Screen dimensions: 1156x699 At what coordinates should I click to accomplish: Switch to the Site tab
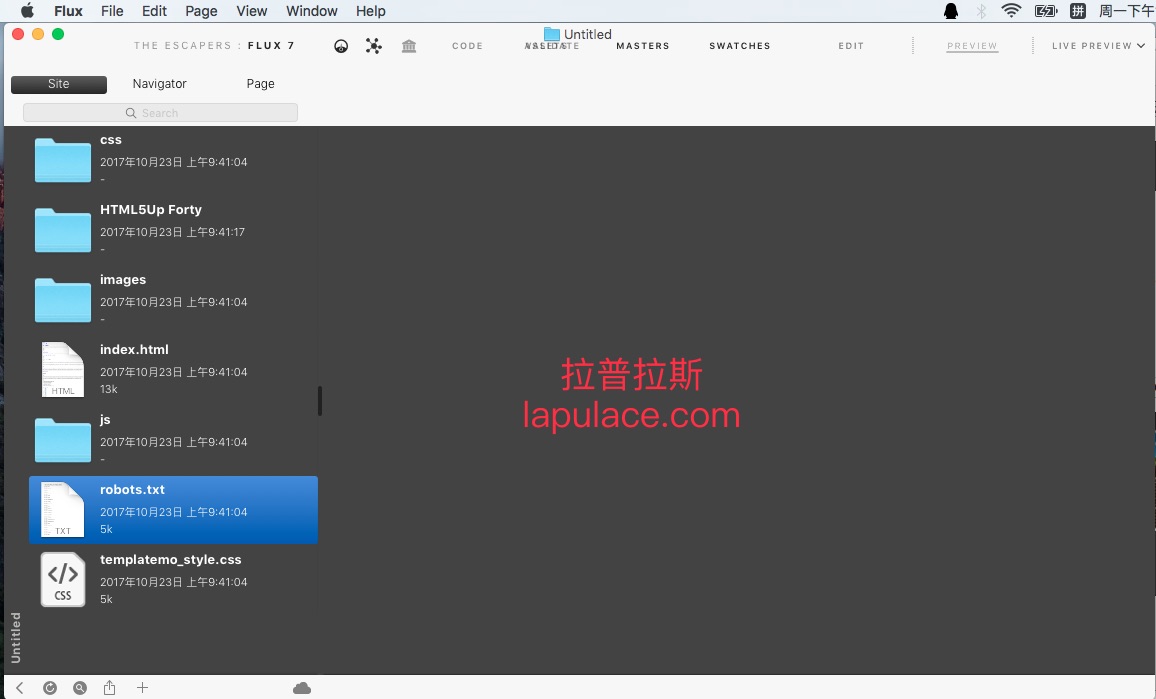coord(59,84)
